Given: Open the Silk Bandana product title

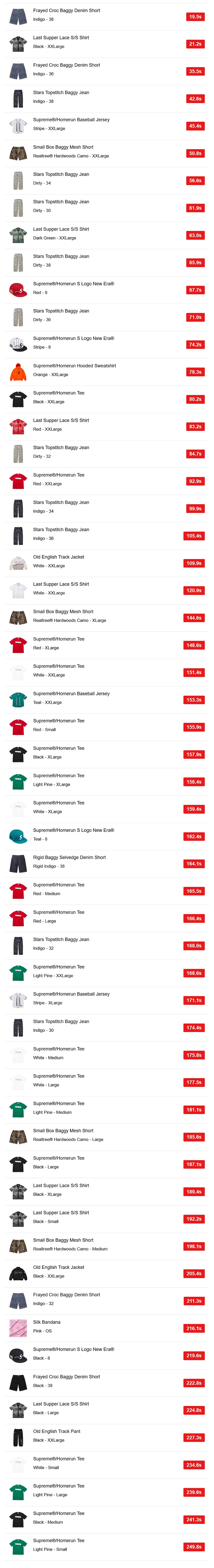Looking at the screenshot, I should pos(47,1322).
